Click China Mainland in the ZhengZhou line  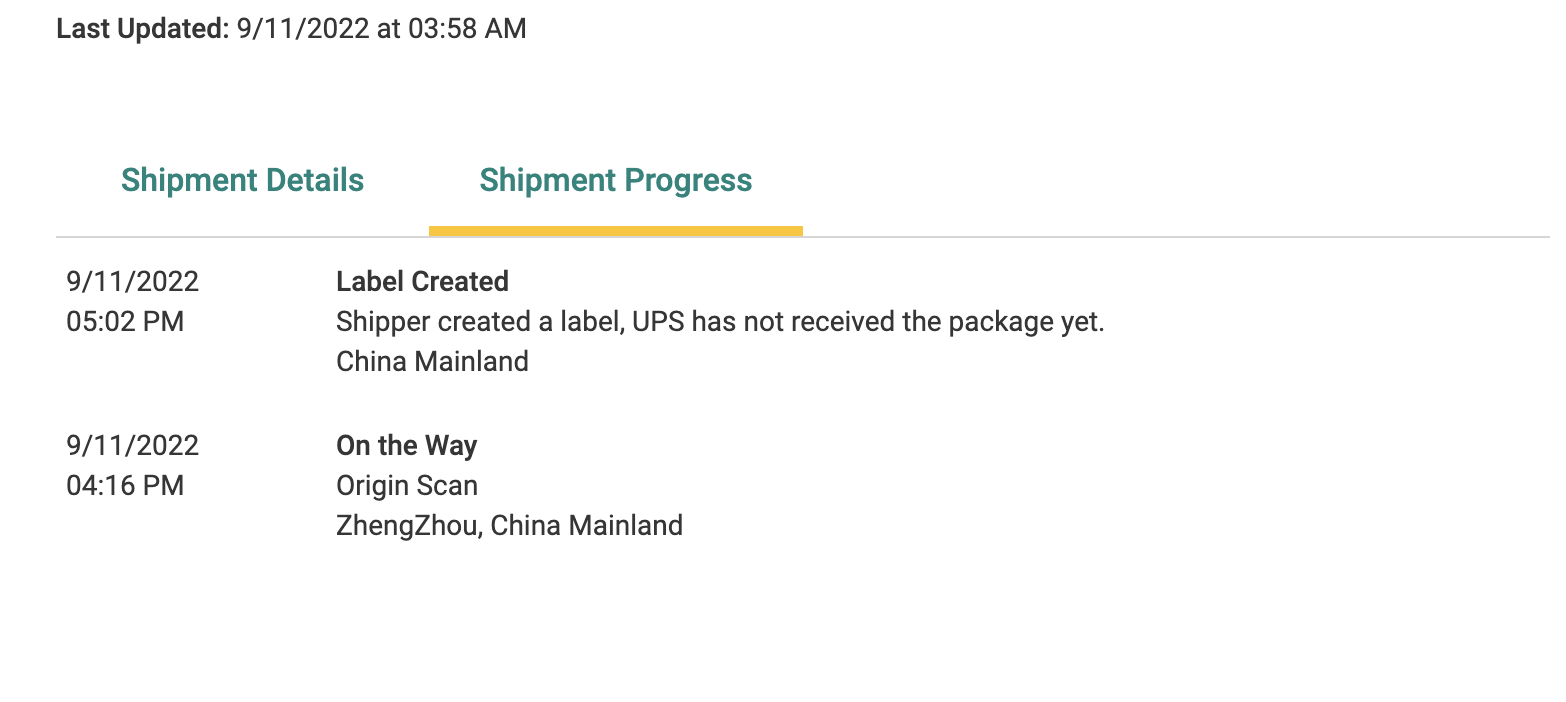point(587,526)
